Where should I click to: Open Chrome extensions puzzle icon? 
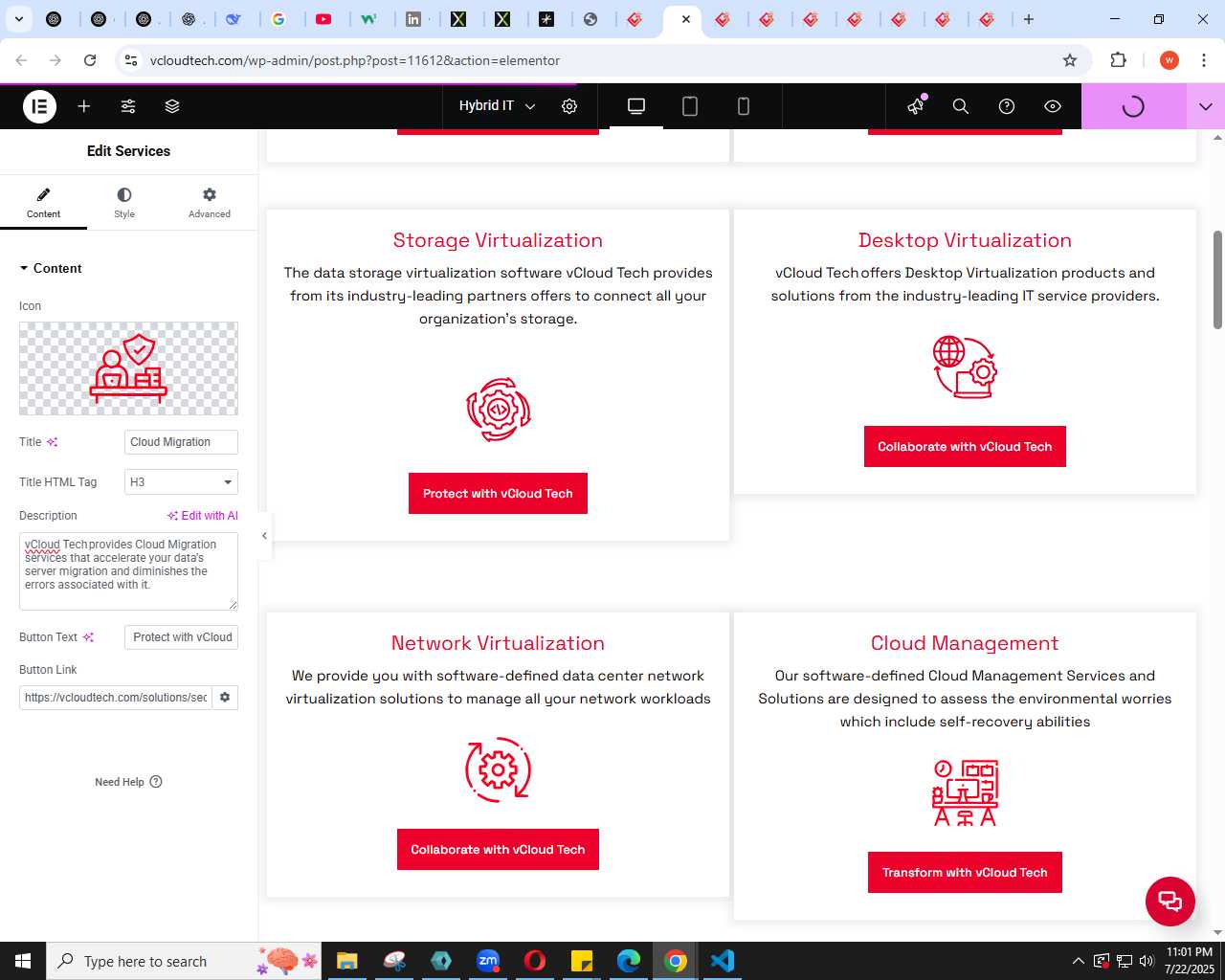point(1118,60)
